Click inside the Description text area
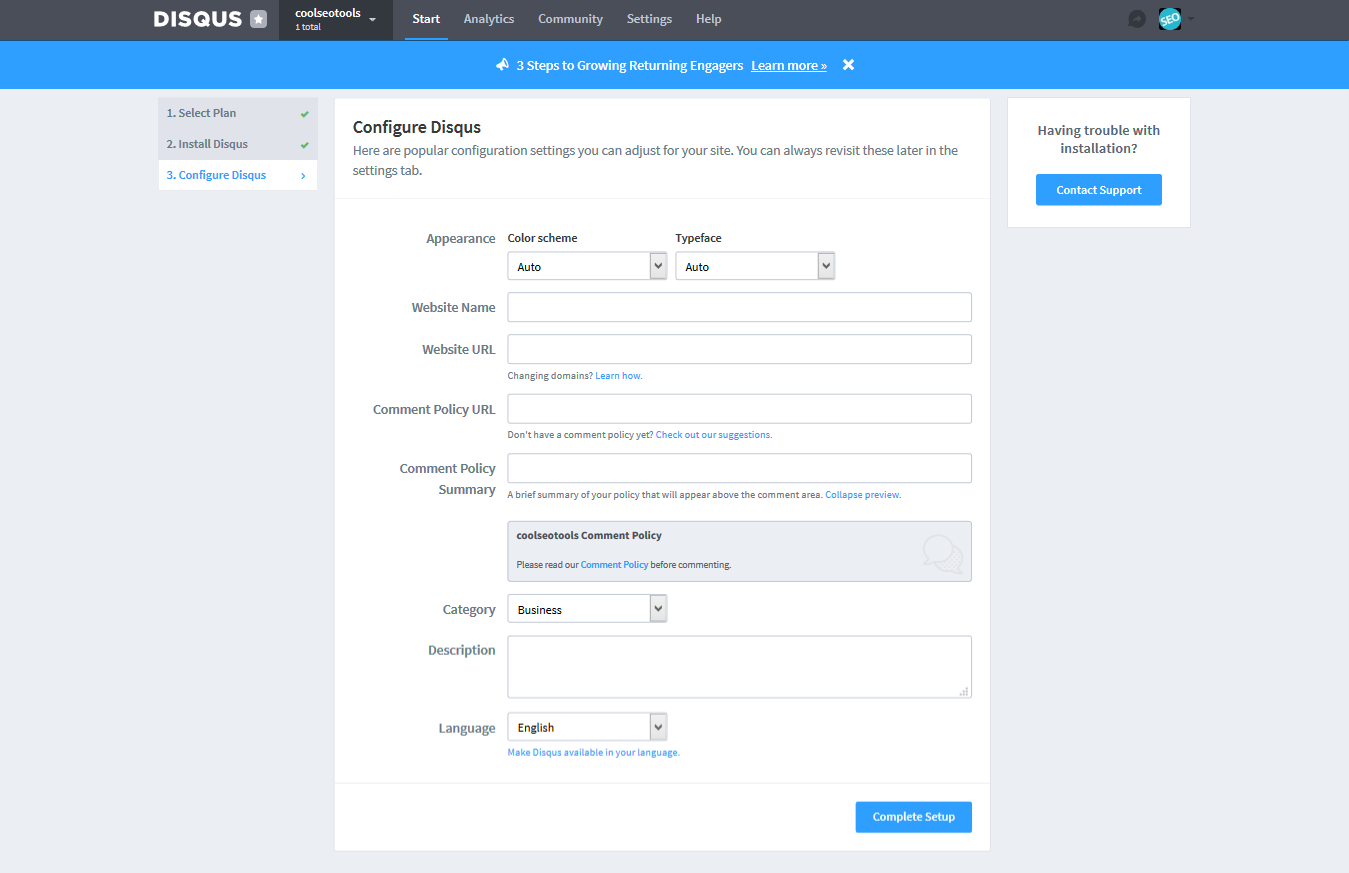Image resolution: width=1349 pixels, height=873 pixels. coord(739,666)
